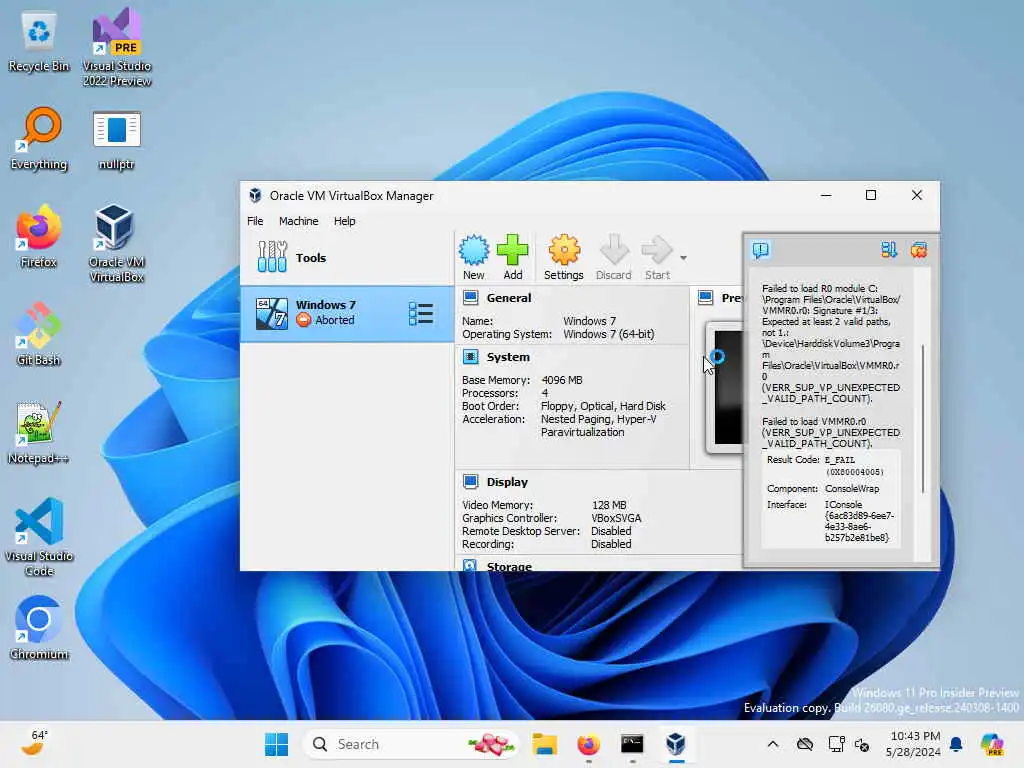Open the Everything search desktop shortcut
1024x768 pixels.
pos(39,139)
